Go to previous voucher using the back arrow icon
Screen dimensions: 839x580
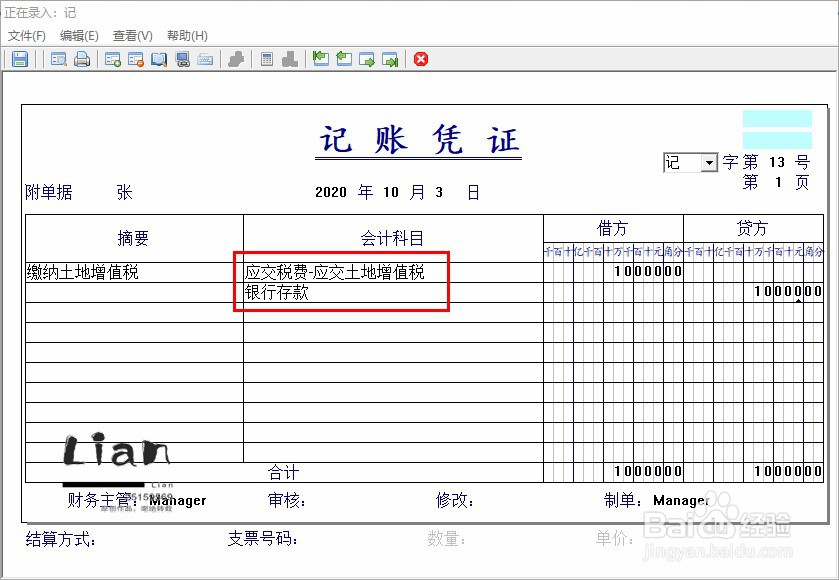(345, 59)
